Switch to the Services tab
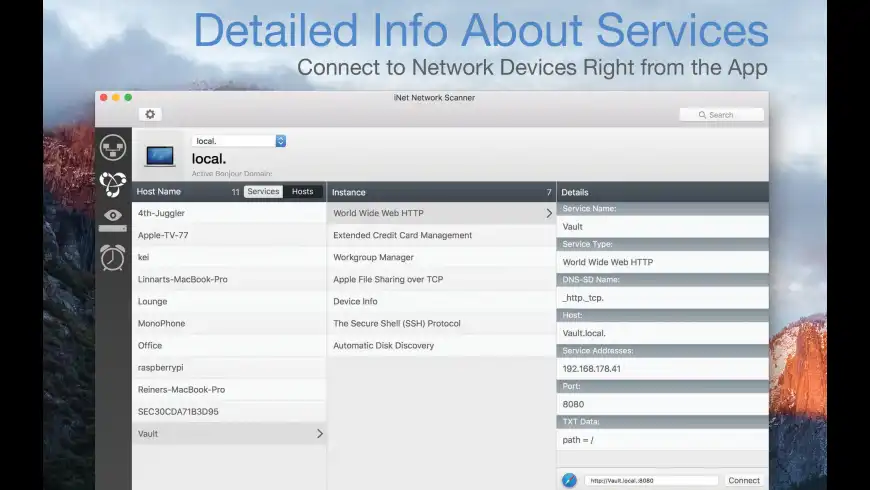Image resolution: width=870 pixels, height=490 pixels. 263,191
